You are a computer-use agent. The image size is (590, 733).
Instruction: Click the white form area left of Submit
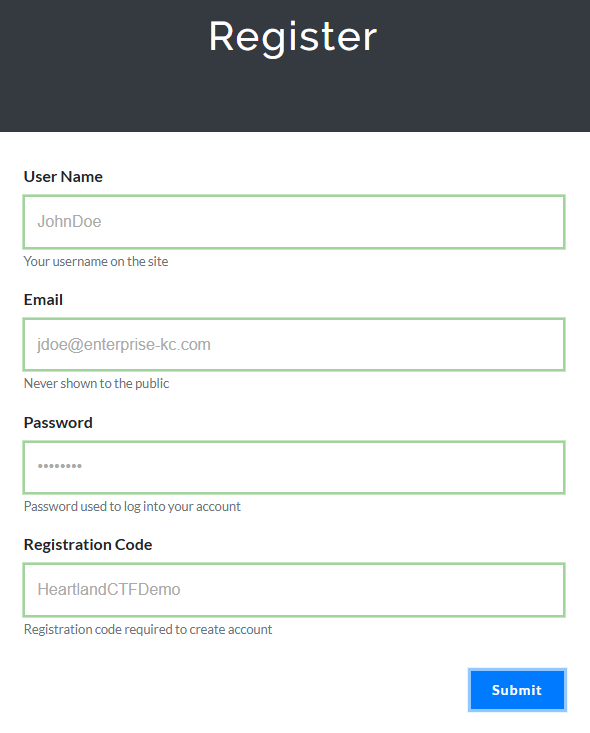click(234, 690)
